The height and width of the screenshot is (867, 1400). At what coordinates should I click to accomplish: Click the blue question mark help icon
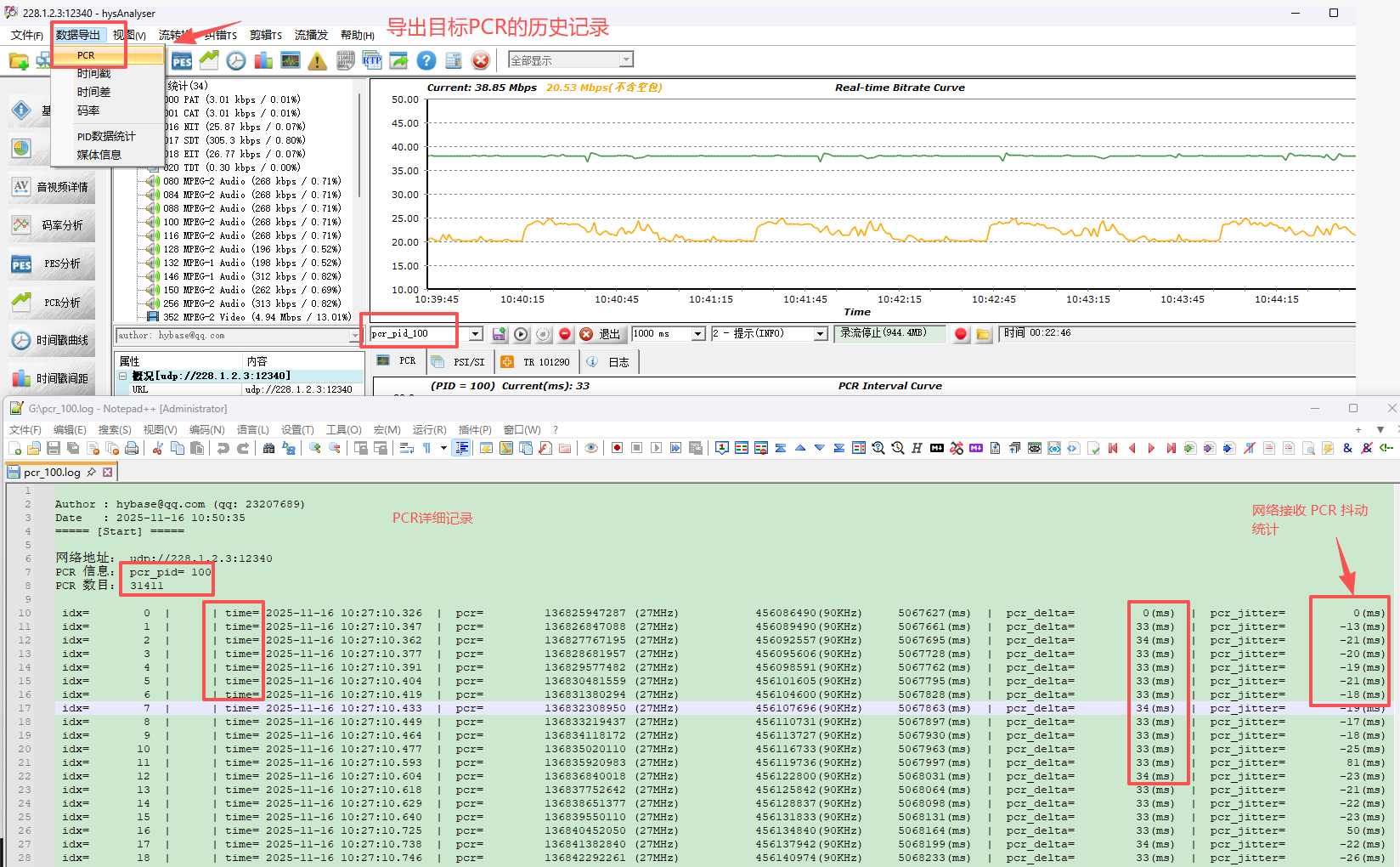426,60
